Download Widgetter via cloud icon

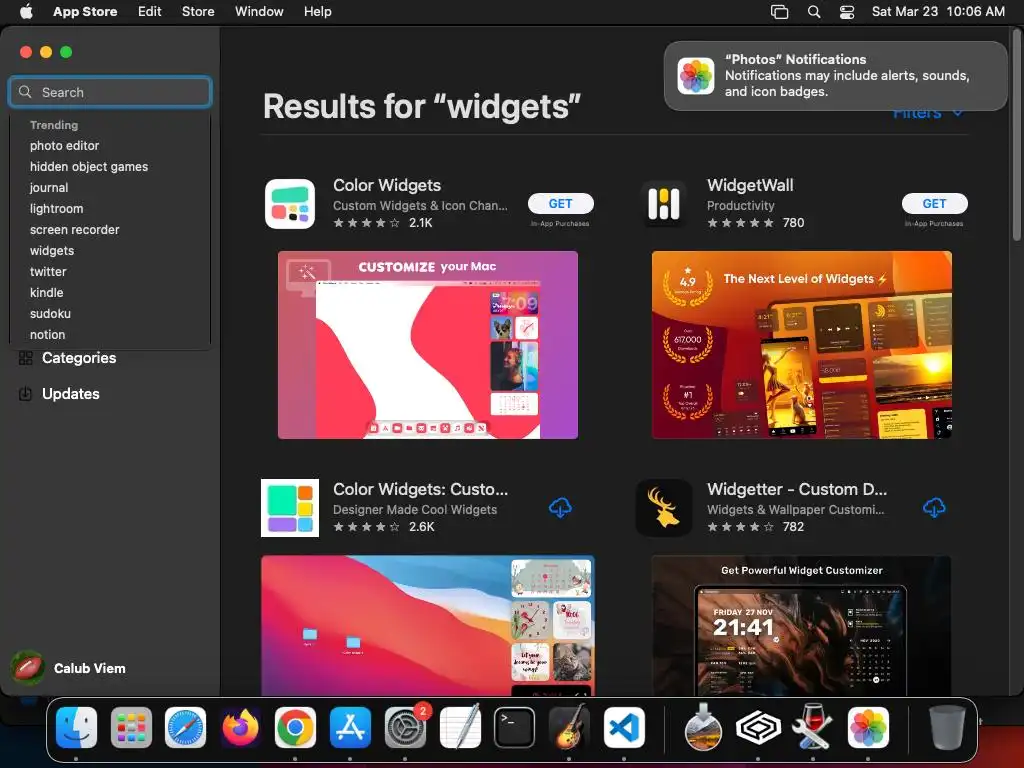(935, 507)
